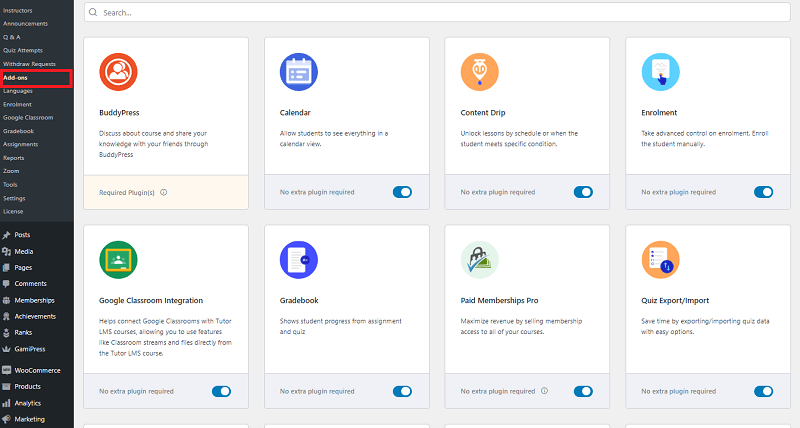Click the Posts pin icon

click(x=6, y=235)
